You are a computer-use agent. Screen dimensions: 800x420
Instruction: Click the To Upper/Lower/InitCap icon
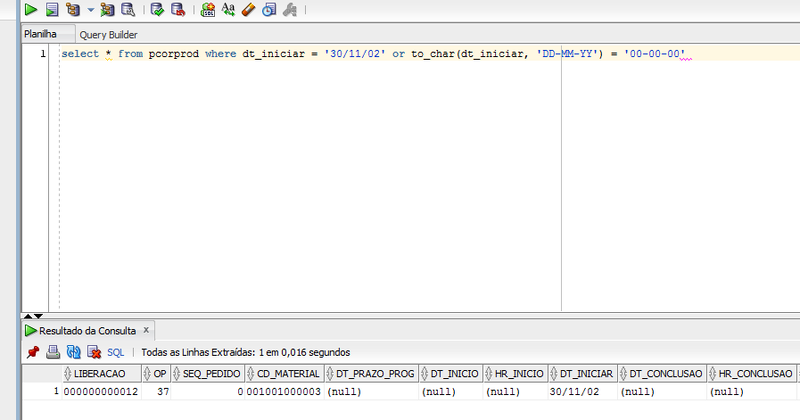tap(228, 10)
